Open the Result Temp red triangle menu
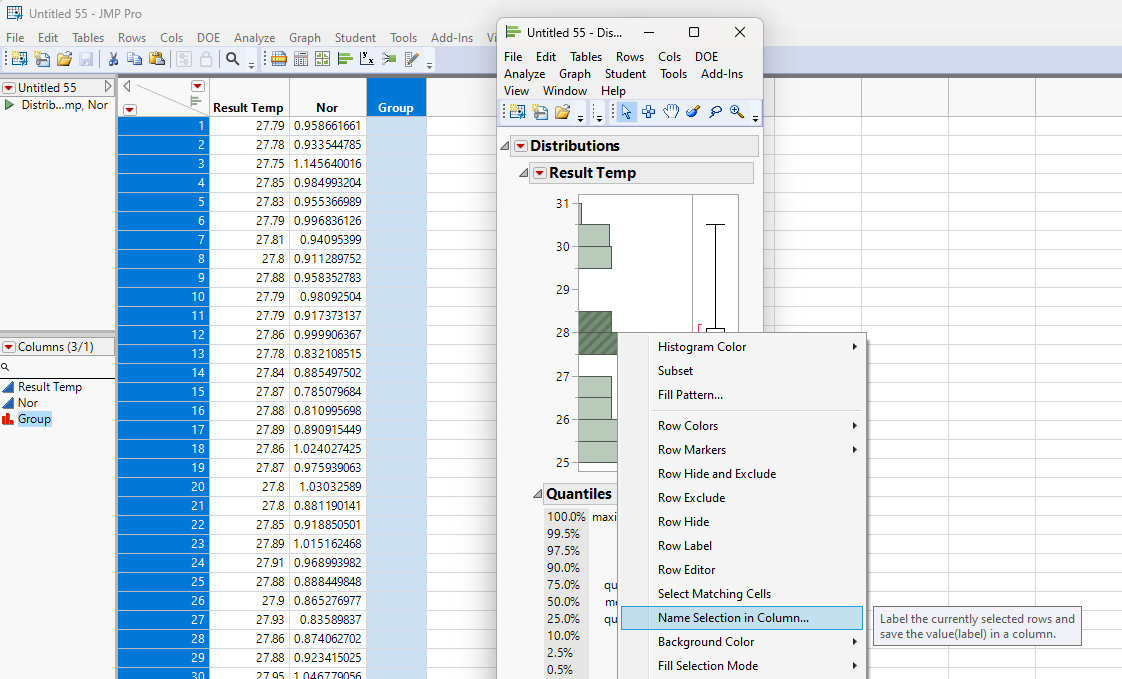This screenshot has height=679, width=1122. (x=539, y=173)
